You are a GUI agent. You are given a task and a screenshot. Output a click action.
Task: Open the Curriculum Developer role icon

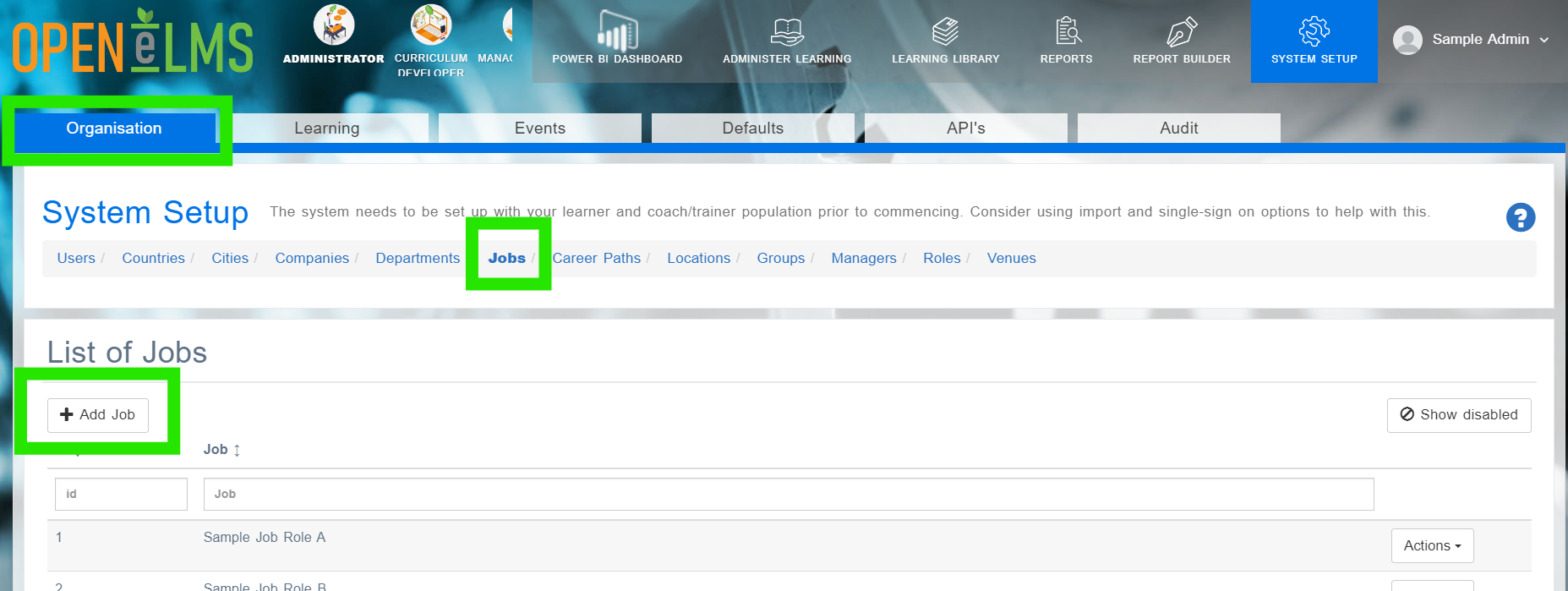(x=431, y=25)
